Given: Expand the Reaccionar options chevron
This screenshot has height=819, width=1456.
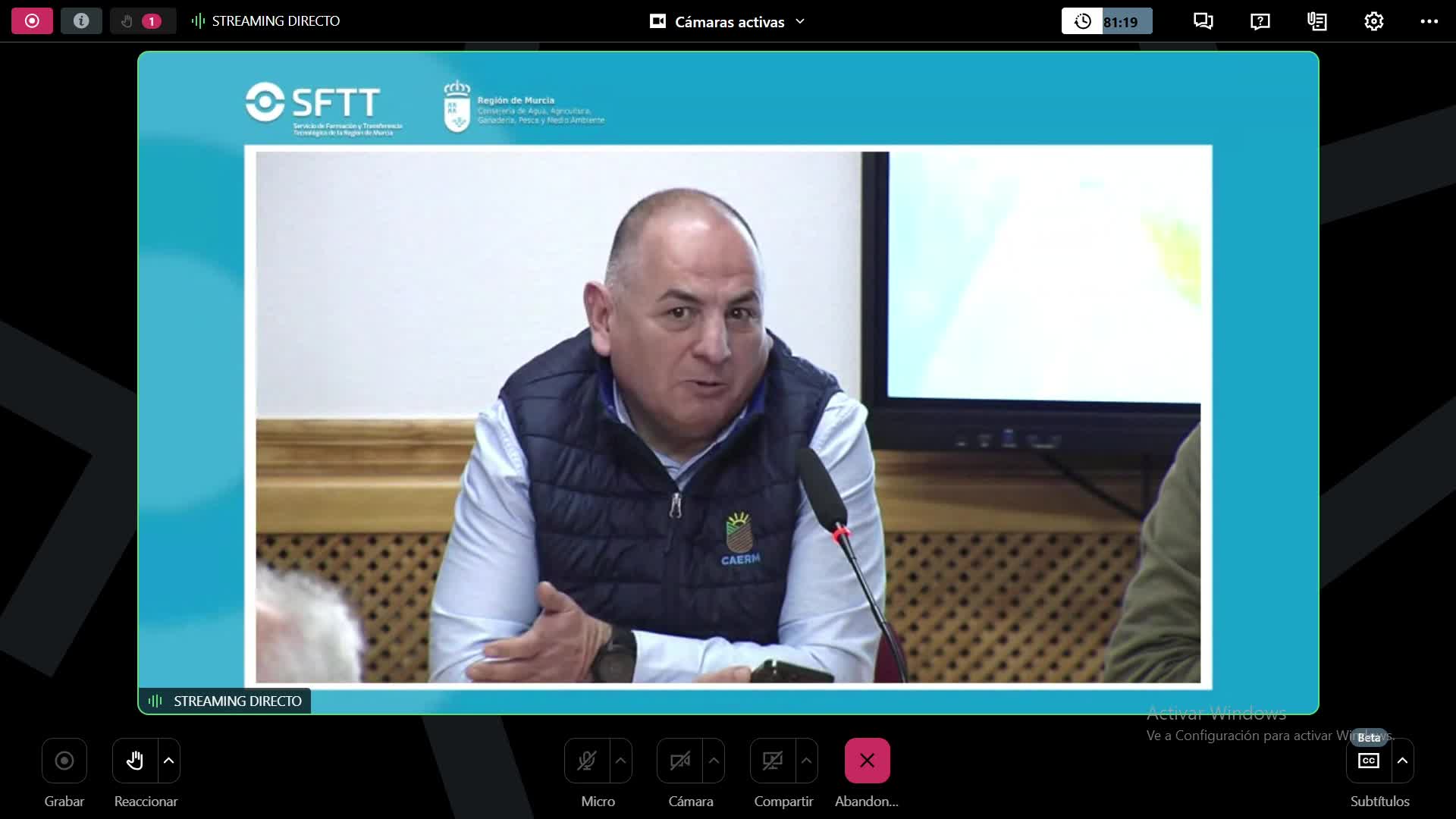Looking at the screenshot, I should tap(169, 761).
